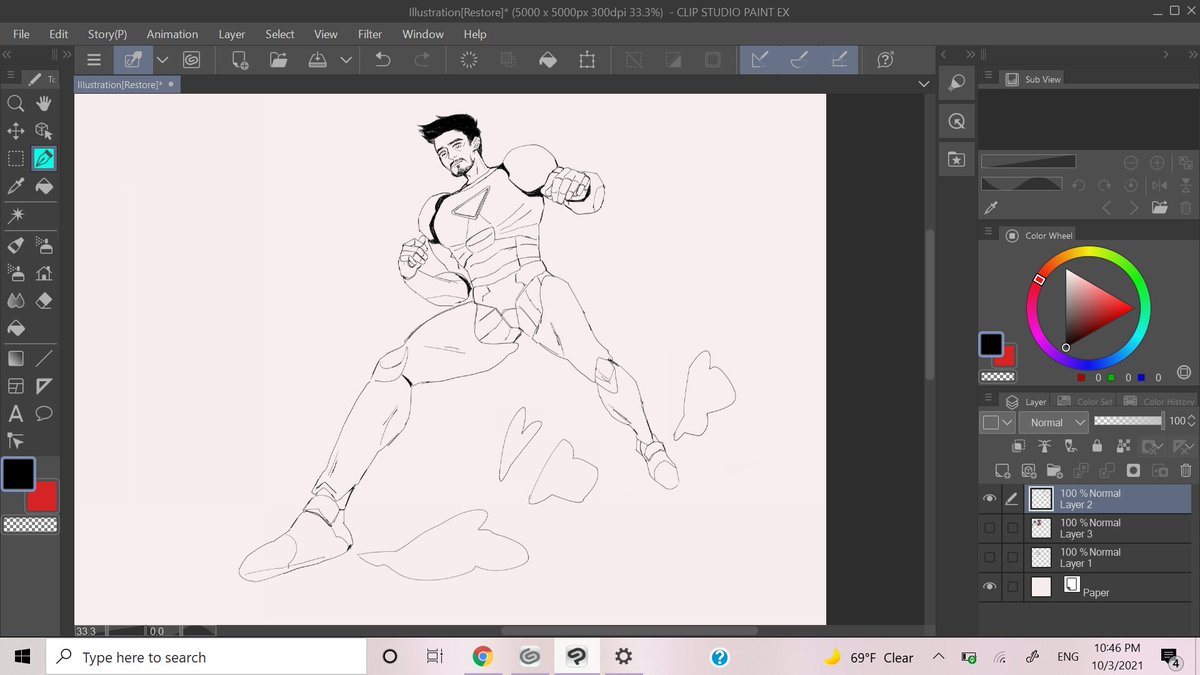Image resolution: width=1200 pixels, height=675 pixels.
Task: Toggle Snap to Ruler
Action: pyautogui.click(x=759, y=60)
